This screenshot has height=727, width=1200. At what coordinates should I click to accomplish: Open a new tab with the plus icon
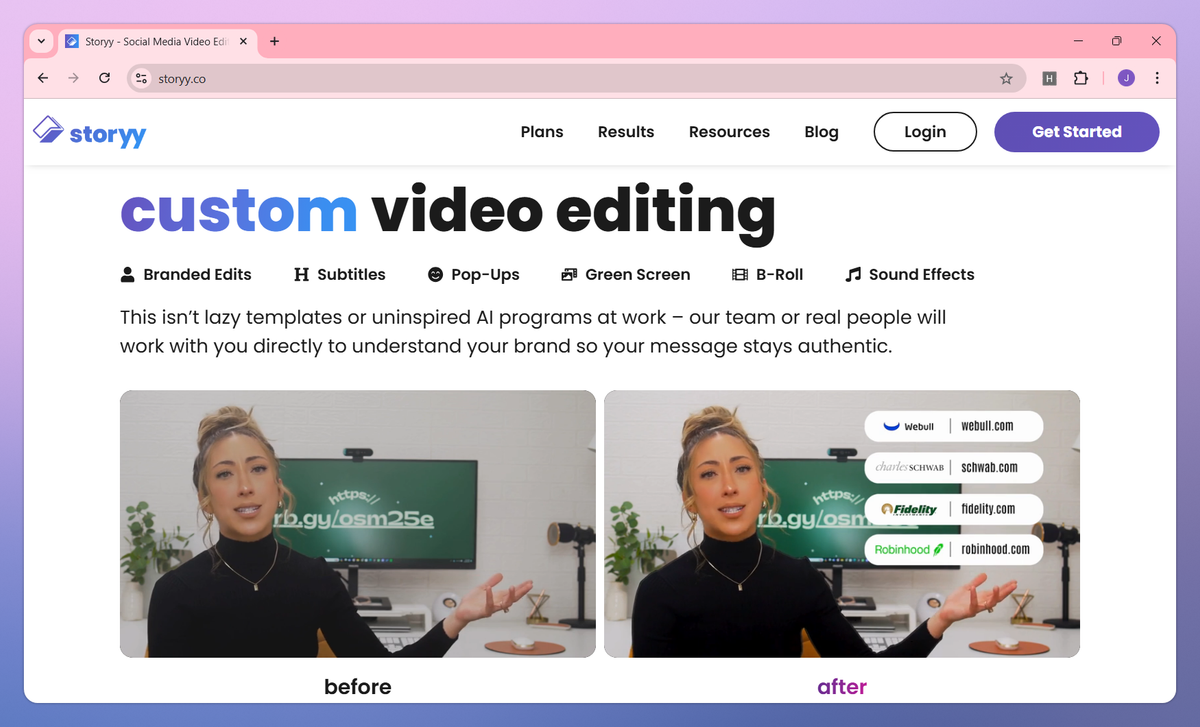[274, 41]
